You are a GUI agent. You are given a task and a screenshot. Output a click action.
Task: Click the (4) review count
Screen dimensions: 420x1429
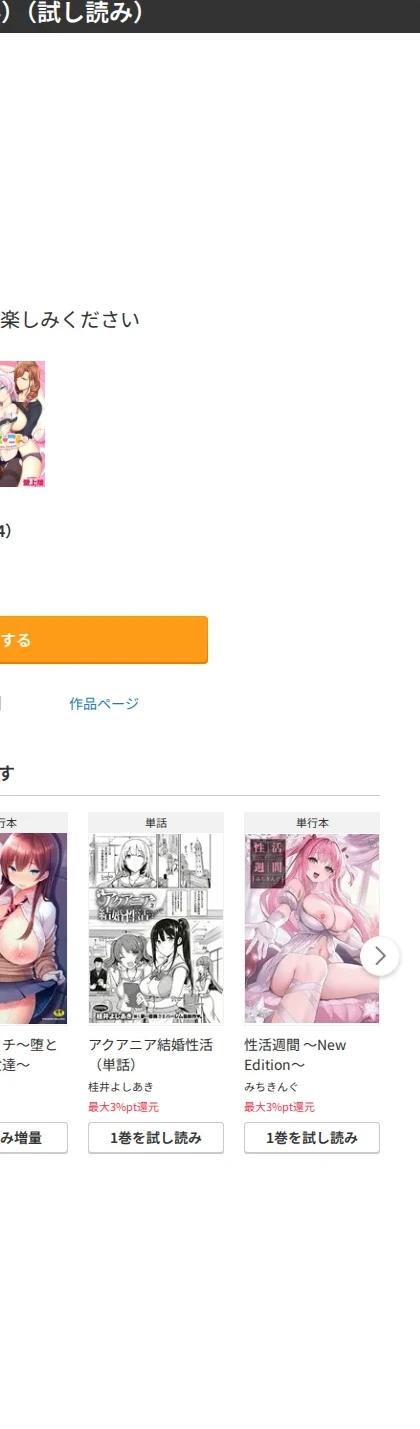click(5, 531)
